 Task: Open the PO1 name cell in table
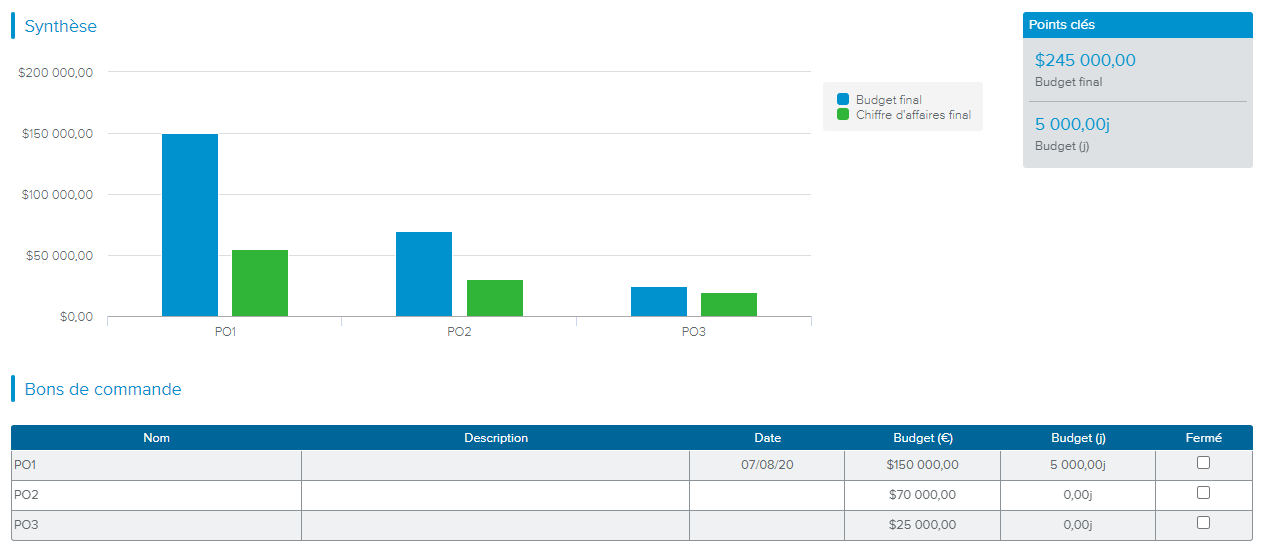[156, 465]
